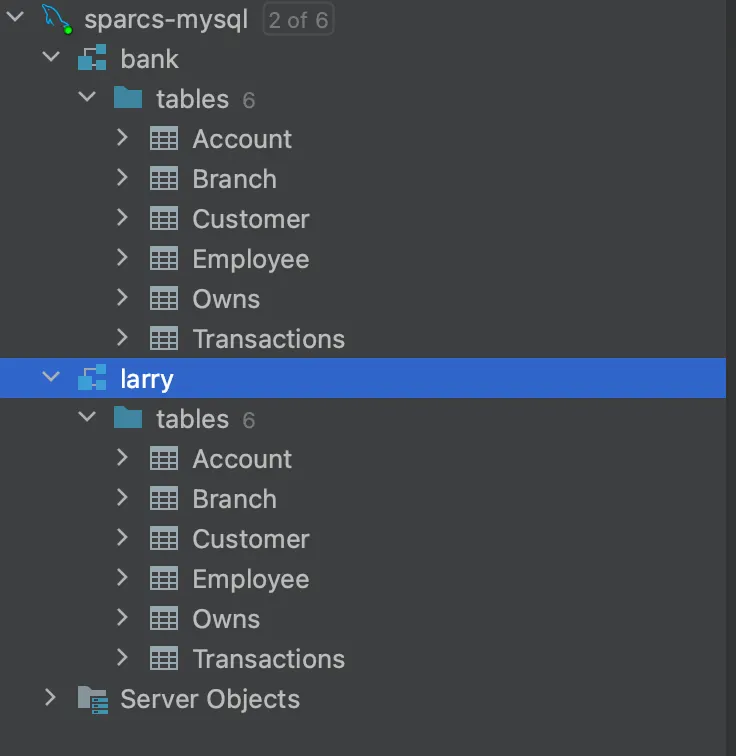Click the '2 of 6' schema filter badge
736x756 pixels.
coord(298,19)
